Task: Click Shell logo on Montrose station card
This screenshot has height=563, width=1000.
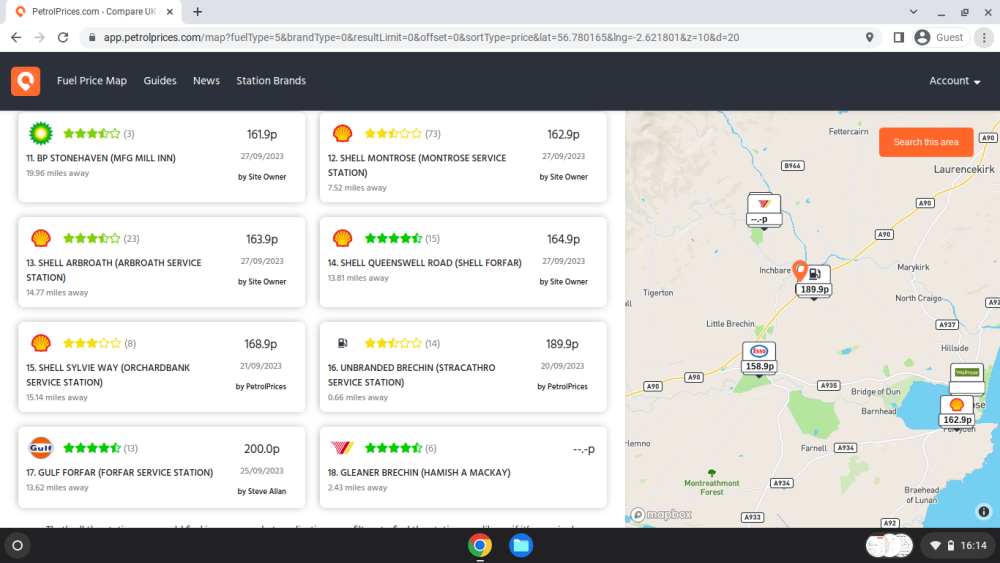Action: coord(342,133)
